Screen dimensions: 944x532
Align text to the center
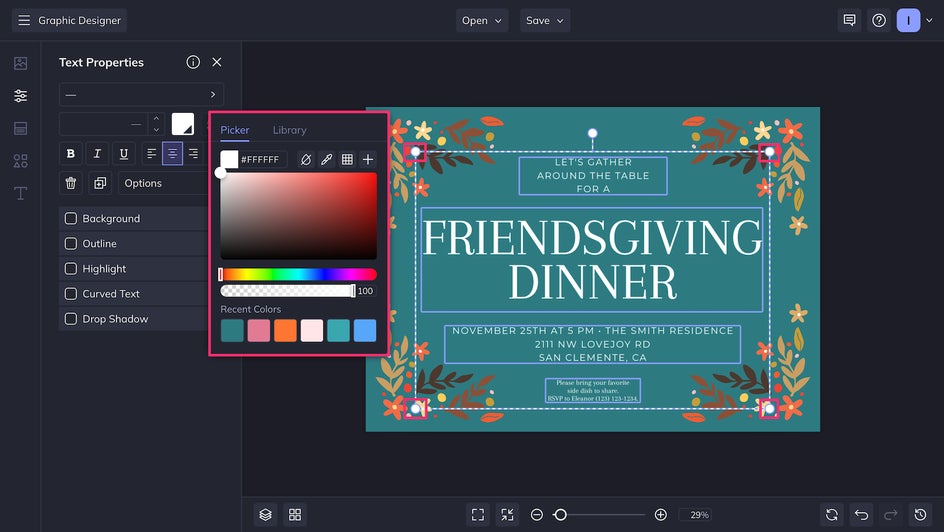click(x=172, y=153)
